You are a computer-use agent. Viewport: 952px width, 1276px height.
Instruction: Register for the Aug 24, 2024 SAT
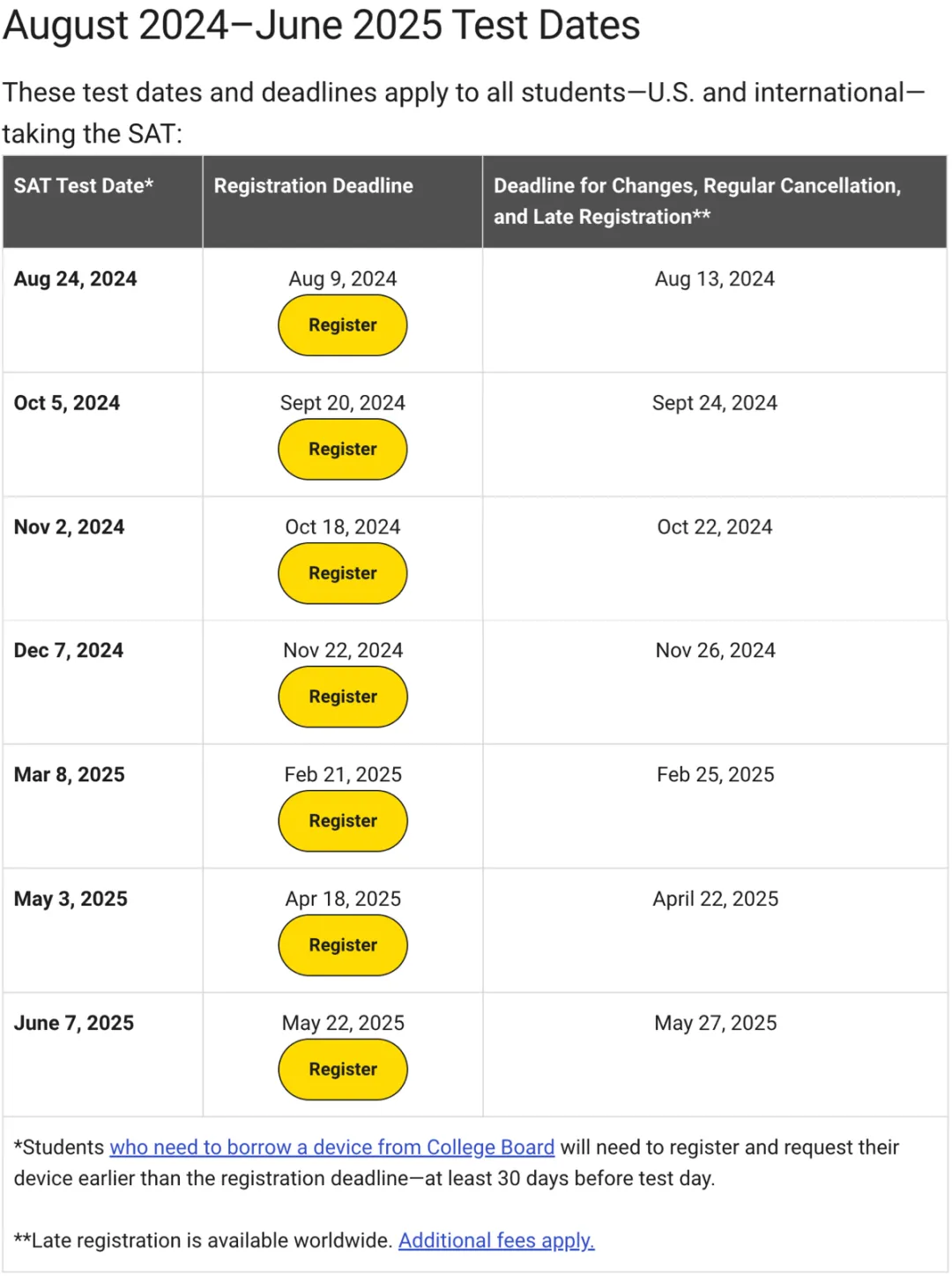(x=342, y=325)
